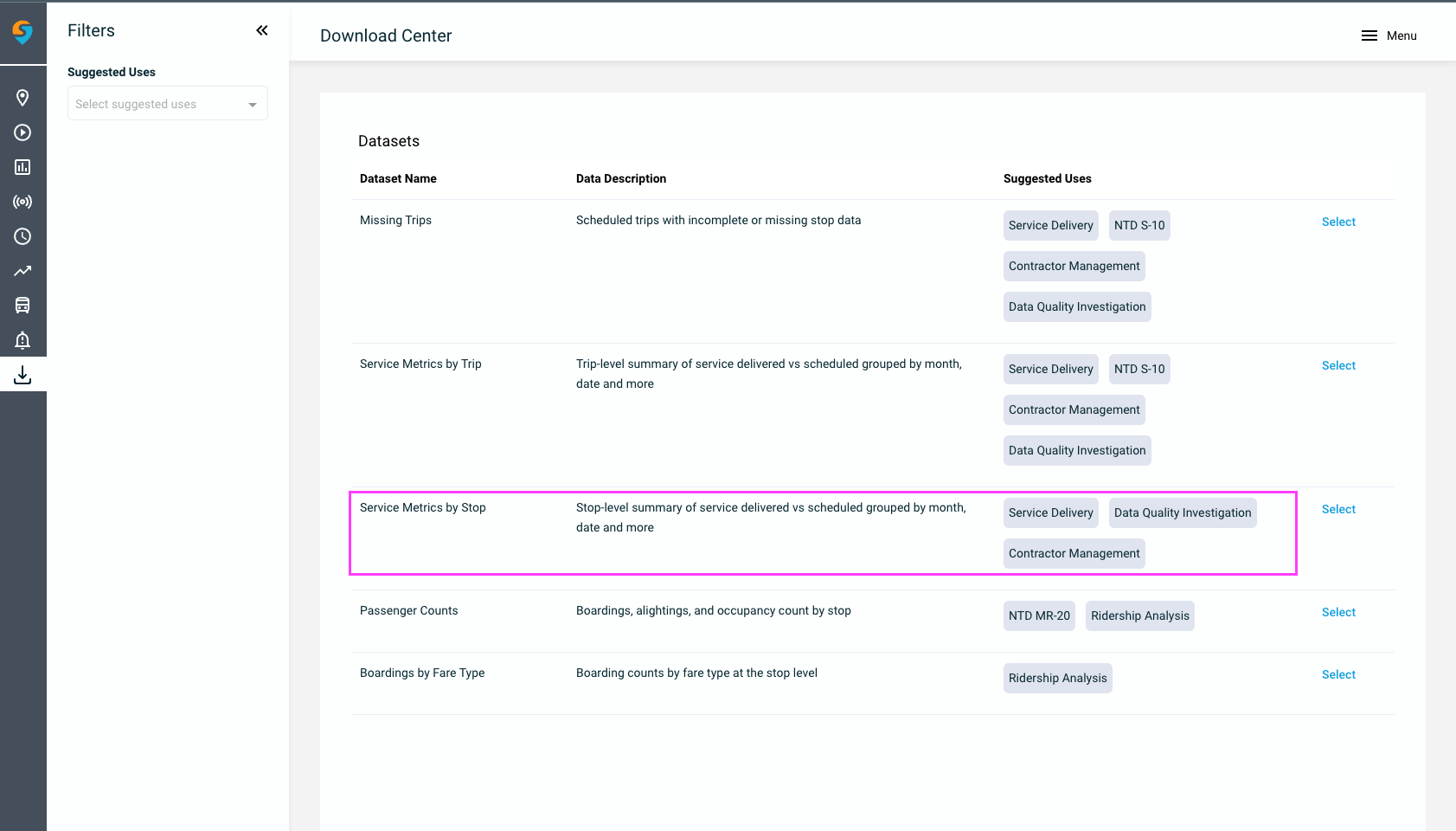The height and width of the screenshot is (831, 1456).
Task: Click the Service Metrics by Stop name
Action: tap(423, 507)
